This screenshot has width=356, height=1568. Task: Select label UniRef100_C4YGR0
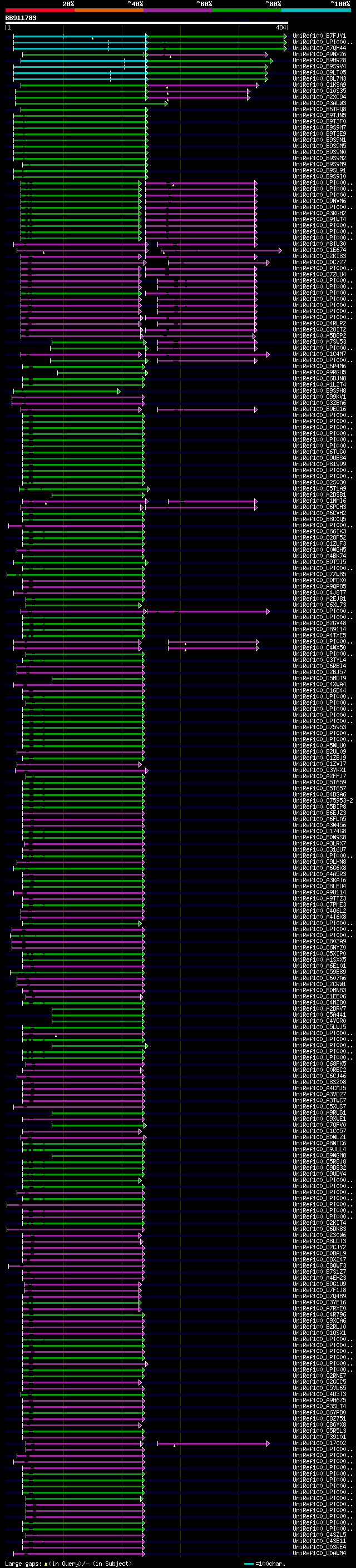click(x=319, y=1021)
